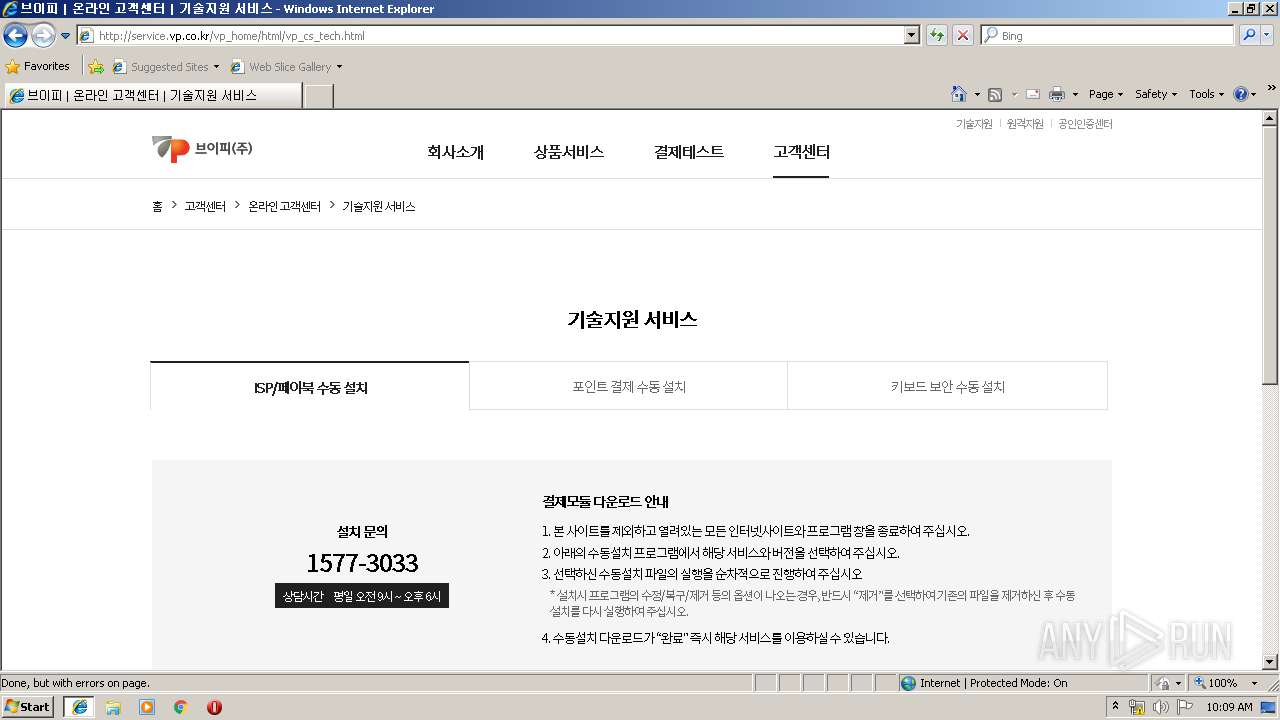Click the Internet Protected Mode zone indicator
This screenshot has width=1280, height=720.
point(985,683)
